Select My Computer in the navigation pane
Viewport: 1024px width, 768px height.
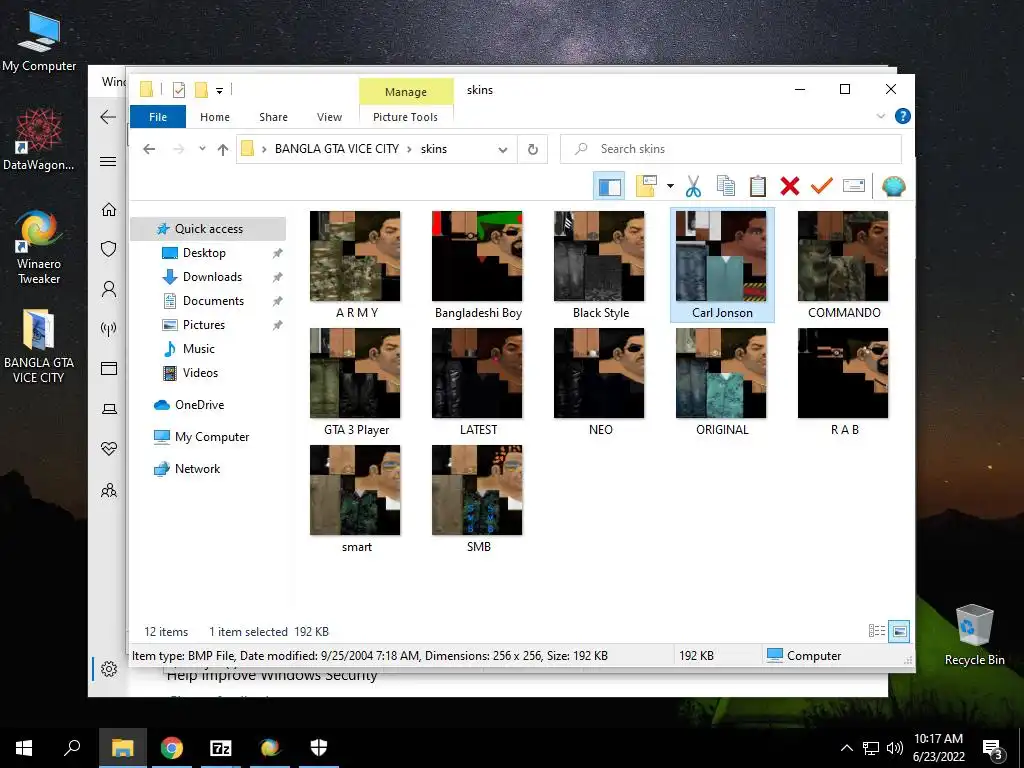[212, 437]
